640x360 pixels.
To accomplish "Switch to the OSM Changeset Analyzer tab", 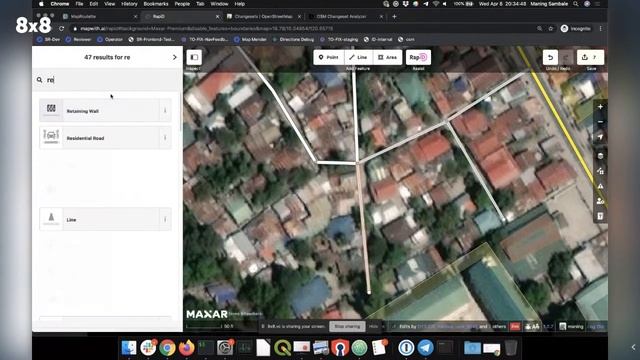I will [345, 17].
